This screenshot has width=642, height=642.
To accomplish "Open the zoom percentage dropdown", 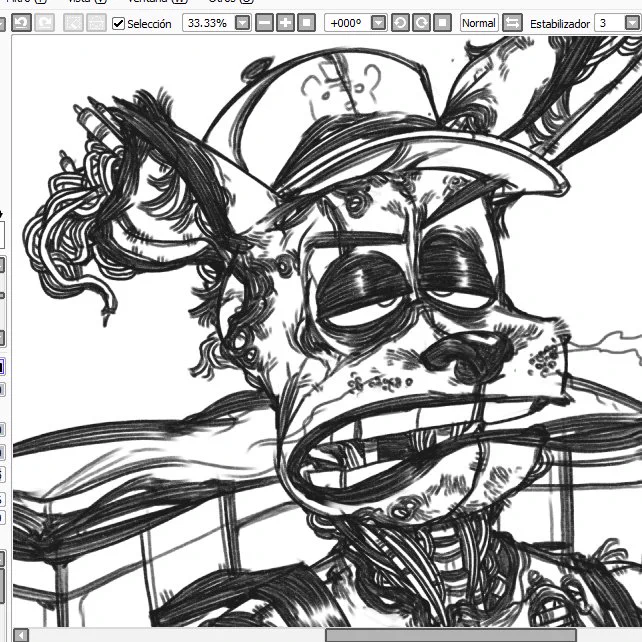I will pyautogui.click(x=242, y=23).
